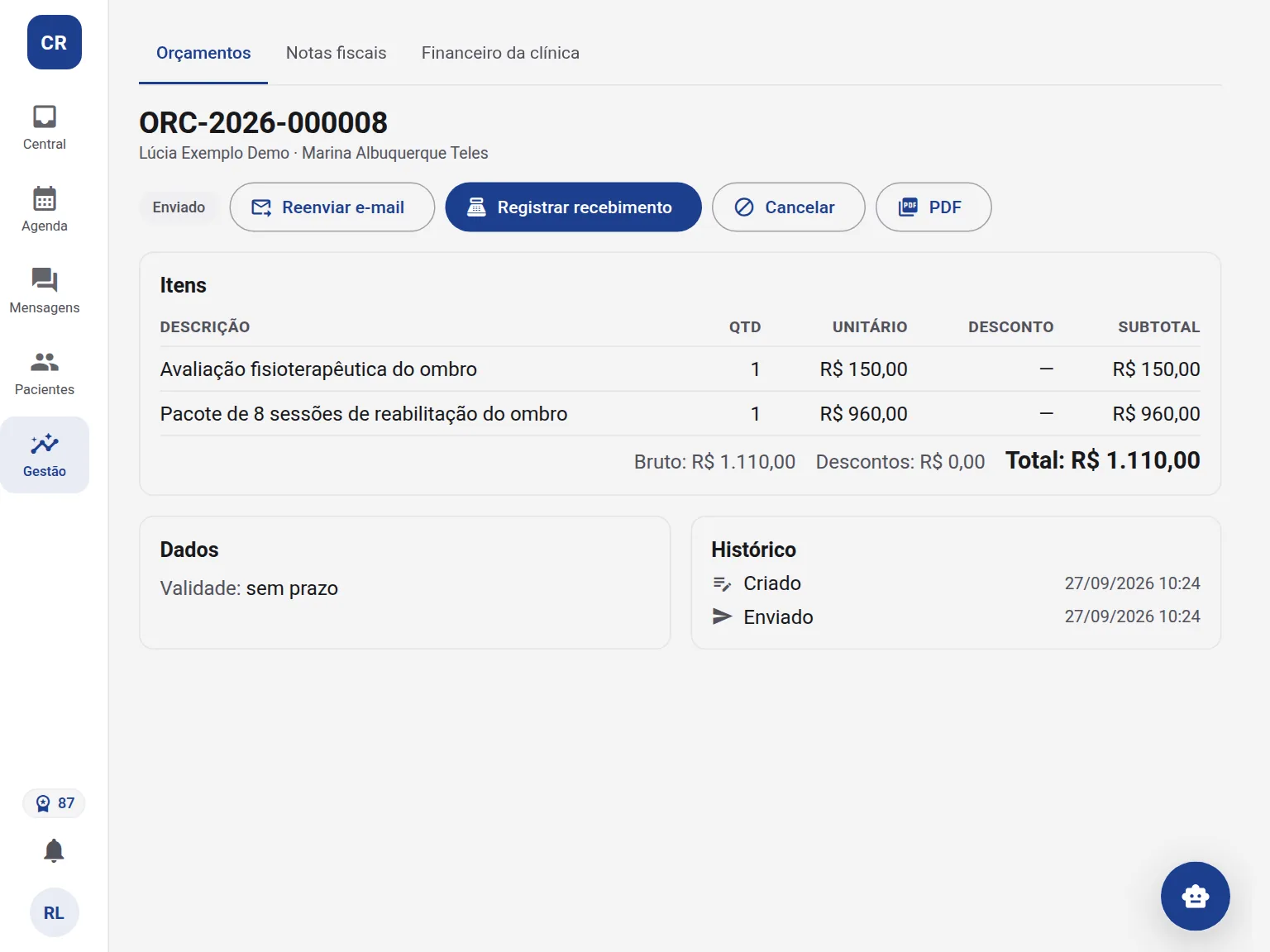Click the Enviado paper-plane history icon

coord(722,616)
